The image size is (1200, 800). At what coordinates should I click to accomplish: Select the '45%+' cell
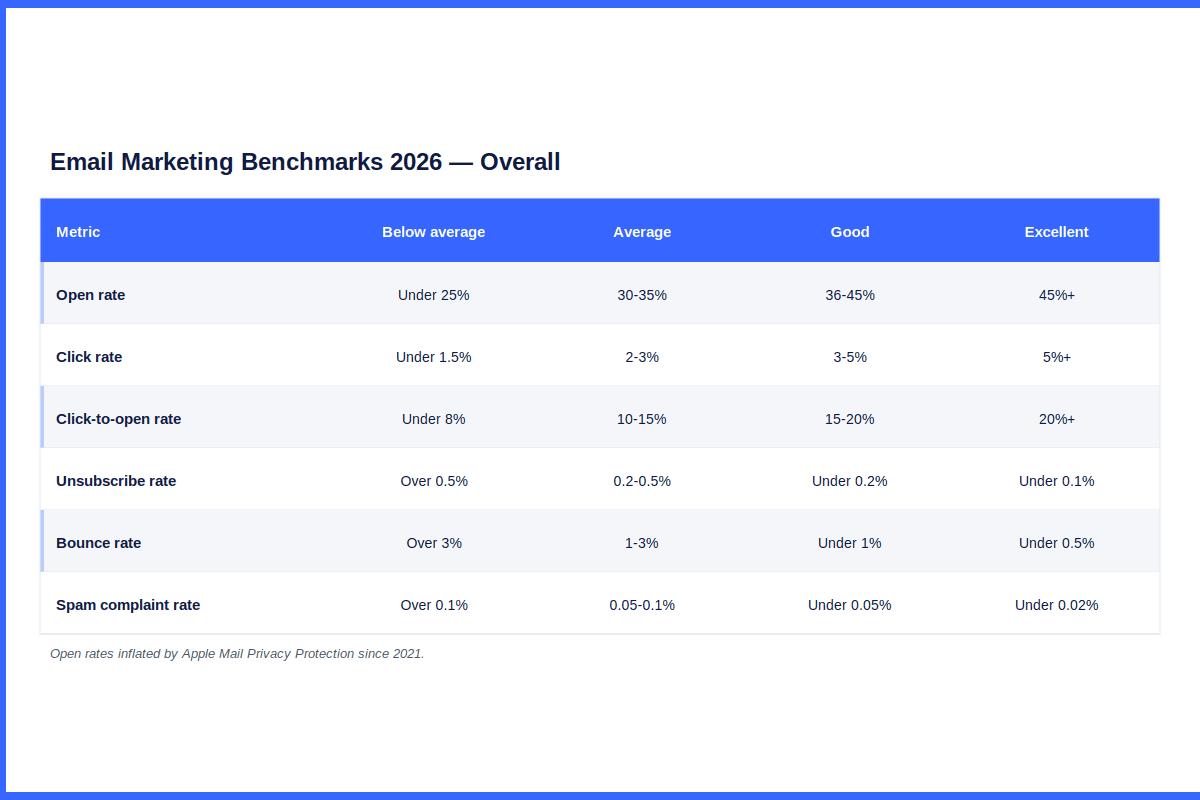1057,295
